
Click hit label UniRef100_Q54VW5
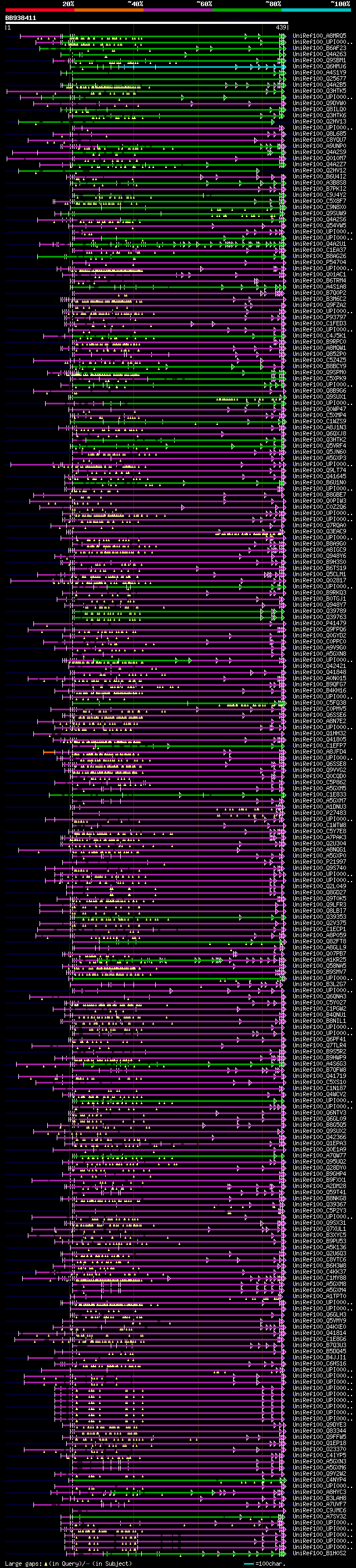coord(319,225)
